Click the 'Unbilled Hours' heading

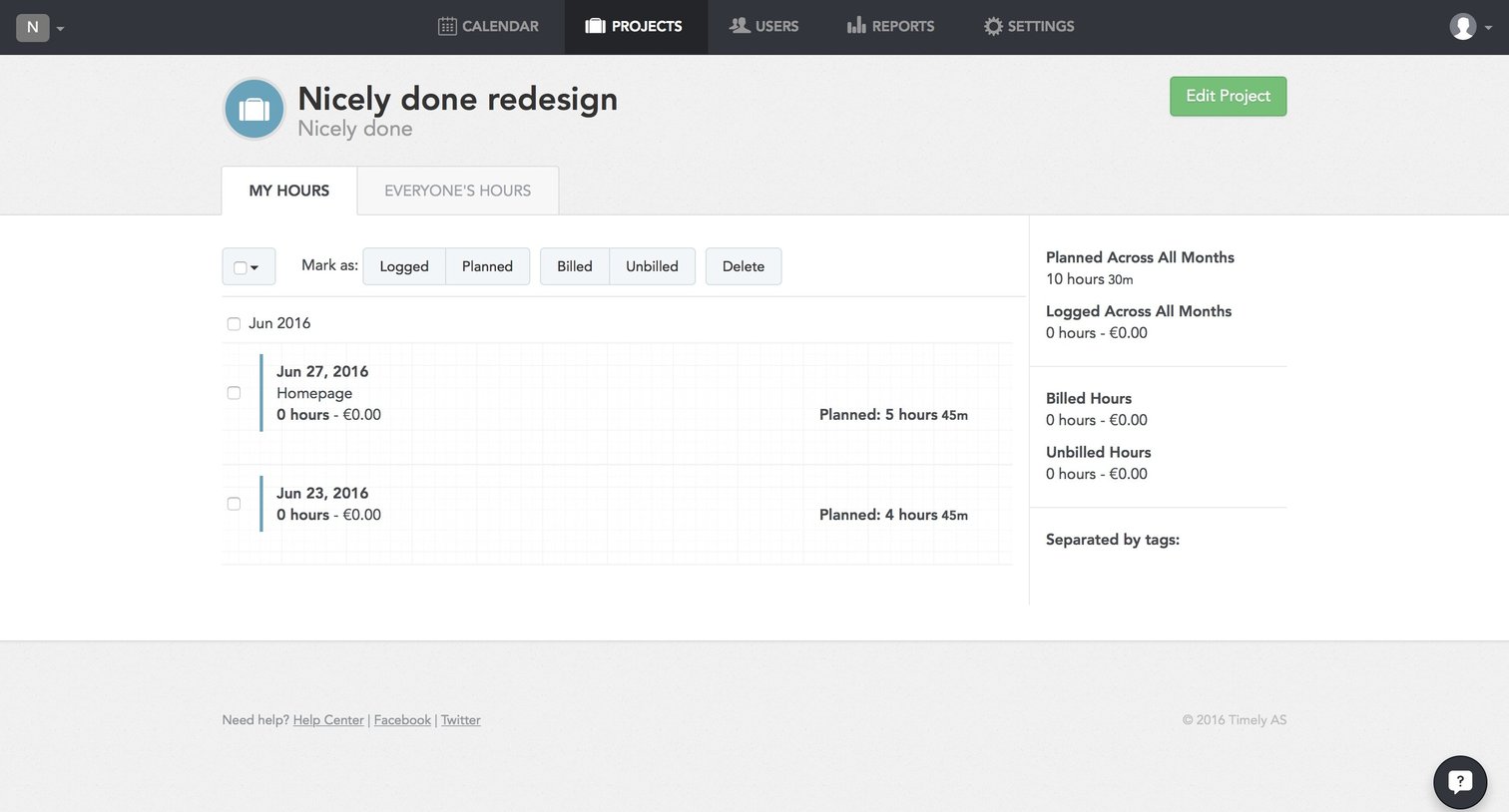(x=1099, y=452)
